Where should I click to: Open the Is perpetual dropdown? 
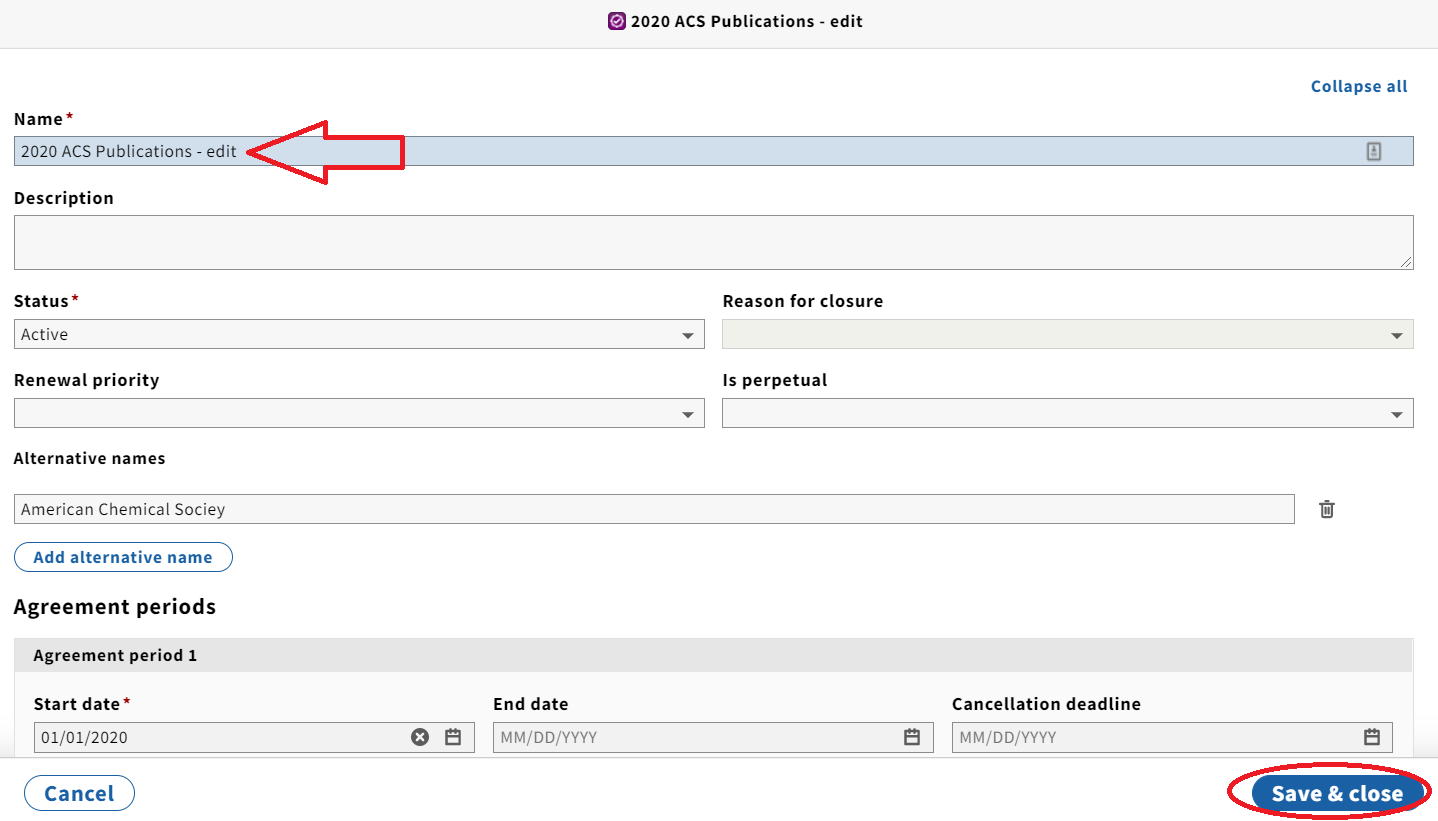[x=1068, y=413]
